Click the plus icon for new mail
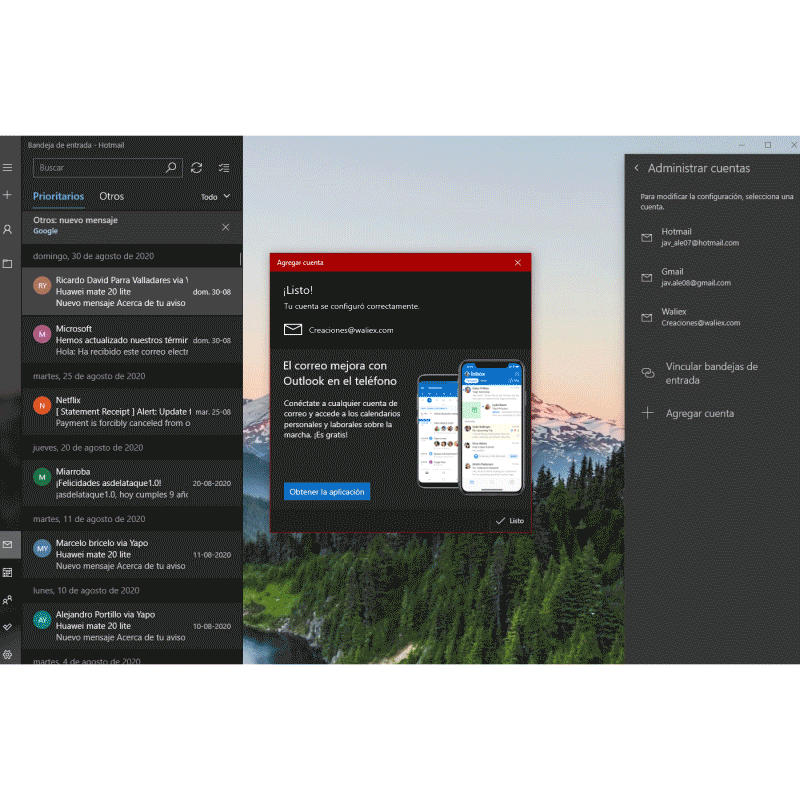This screenshot has height=800, width=800. (x=8, y=195)
